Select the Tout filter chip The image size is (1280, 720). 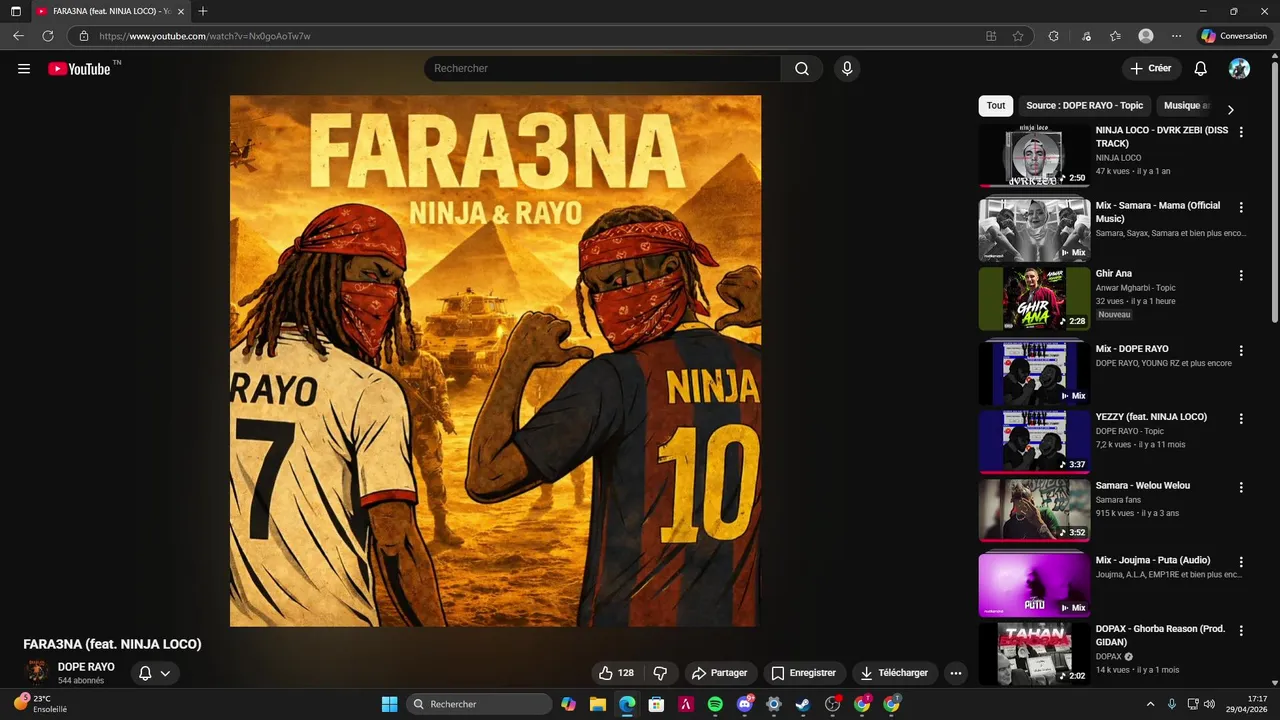tap(996, 106)
